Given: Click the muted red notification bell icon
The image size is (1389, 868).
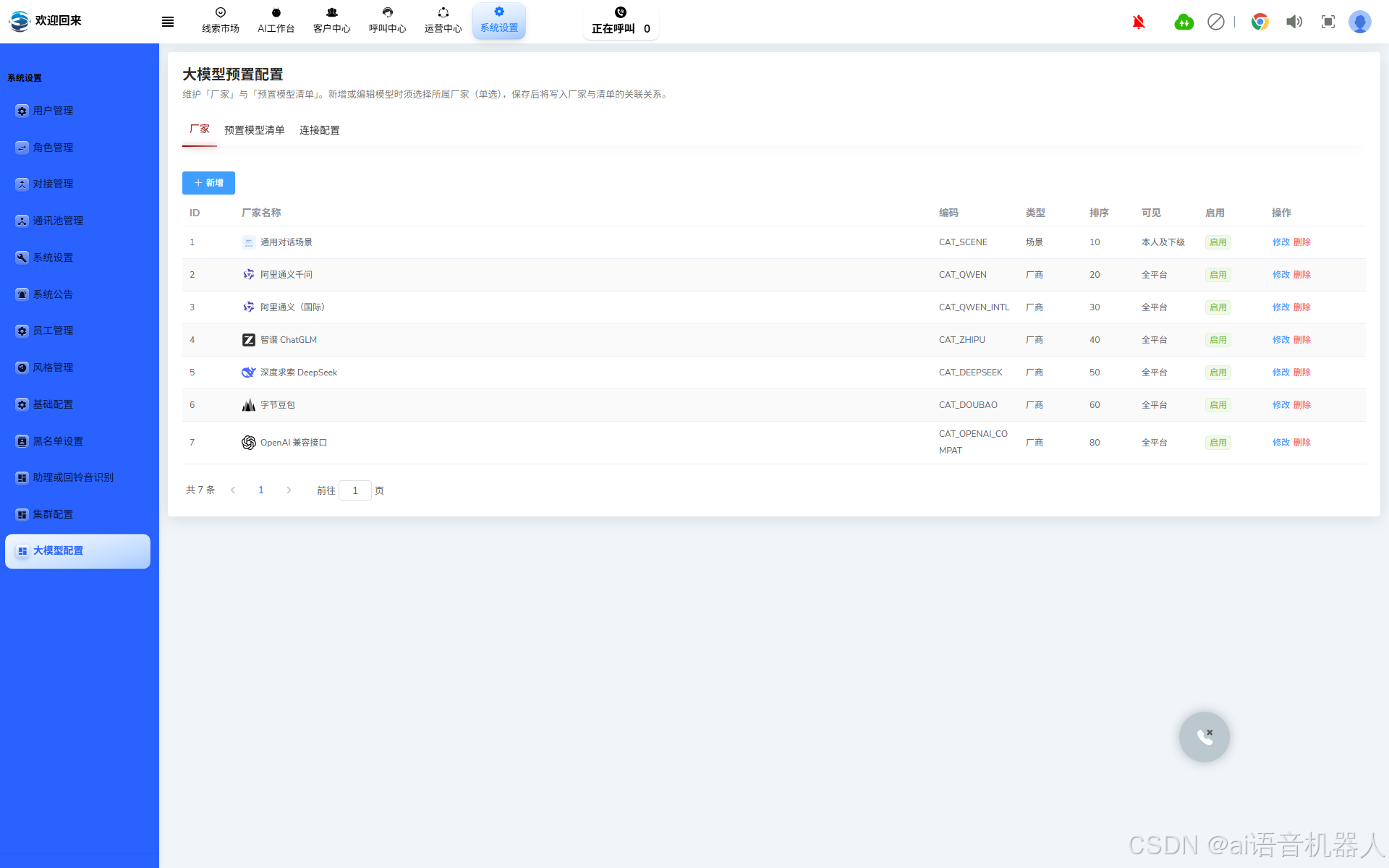Looking at the screenshot, I should (x=1139, y=22).
